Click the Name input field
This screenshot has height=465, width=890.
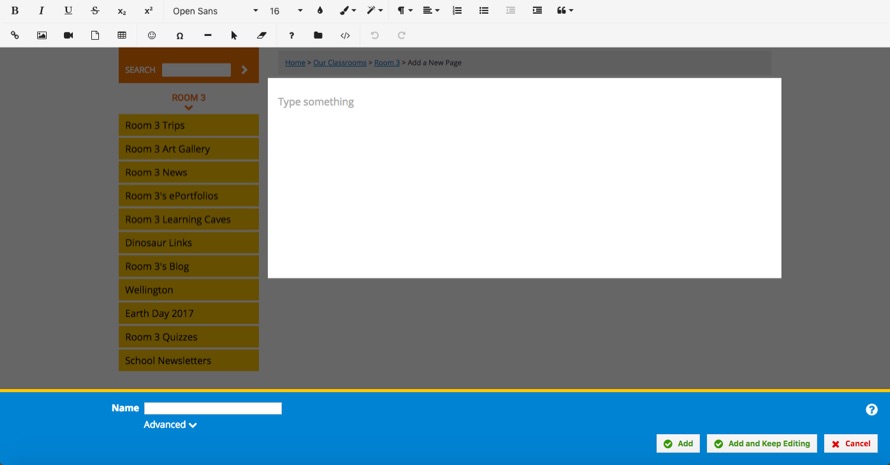[x=213, y=408]
